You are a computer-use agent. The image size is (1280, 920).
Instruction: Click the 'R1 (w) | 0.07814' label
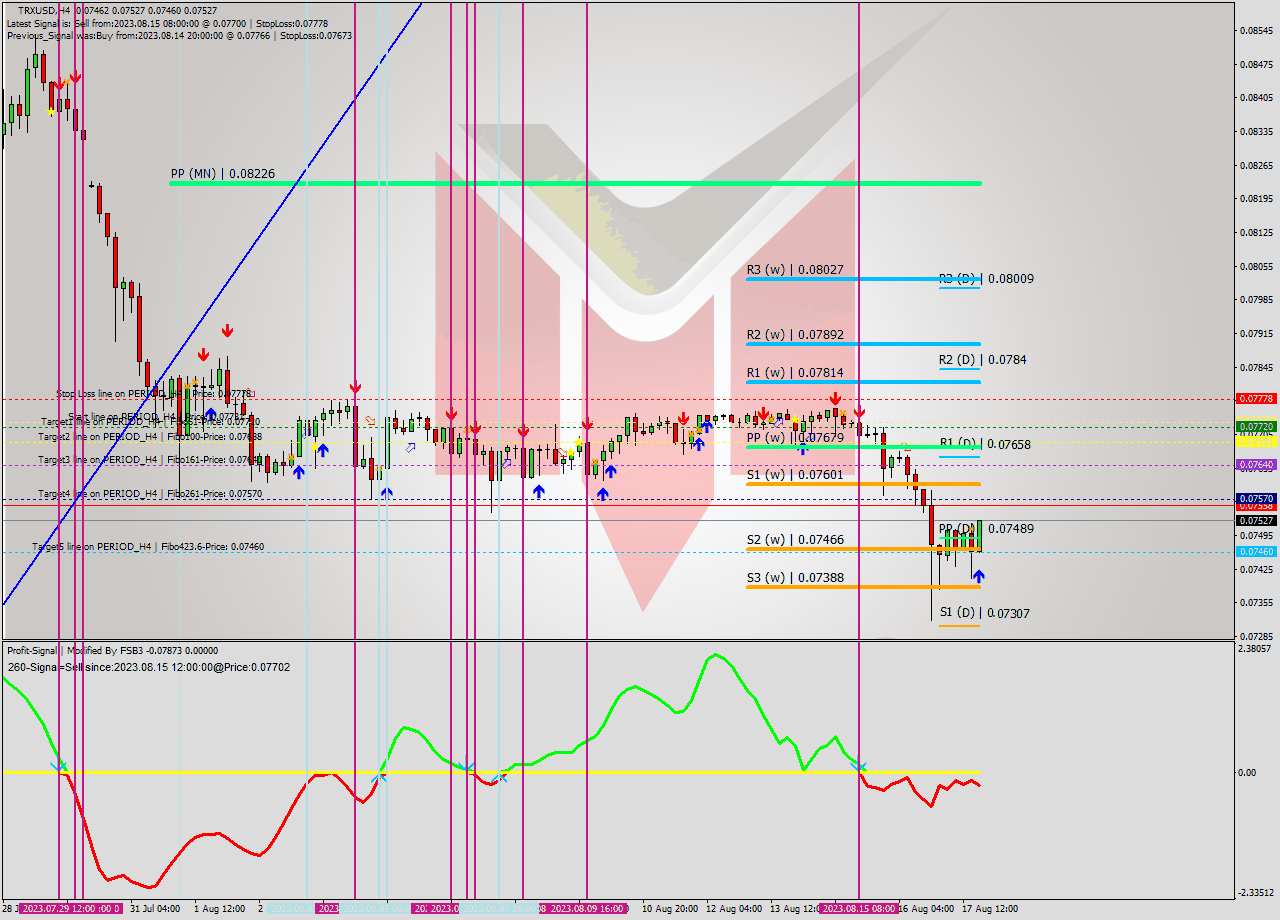[795, 372]
